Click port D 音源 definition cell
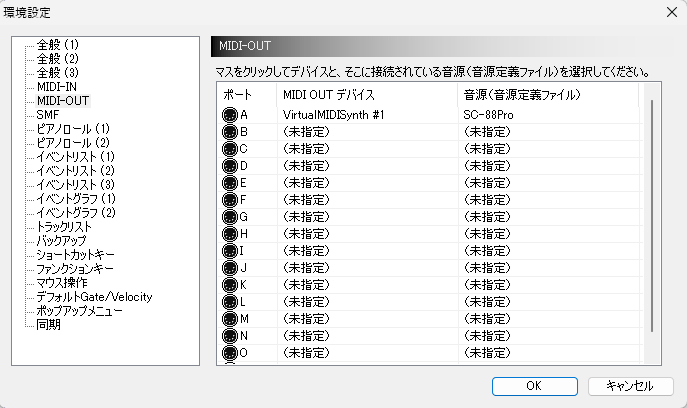This screenshot has height=408, width=687. point(549,167)
